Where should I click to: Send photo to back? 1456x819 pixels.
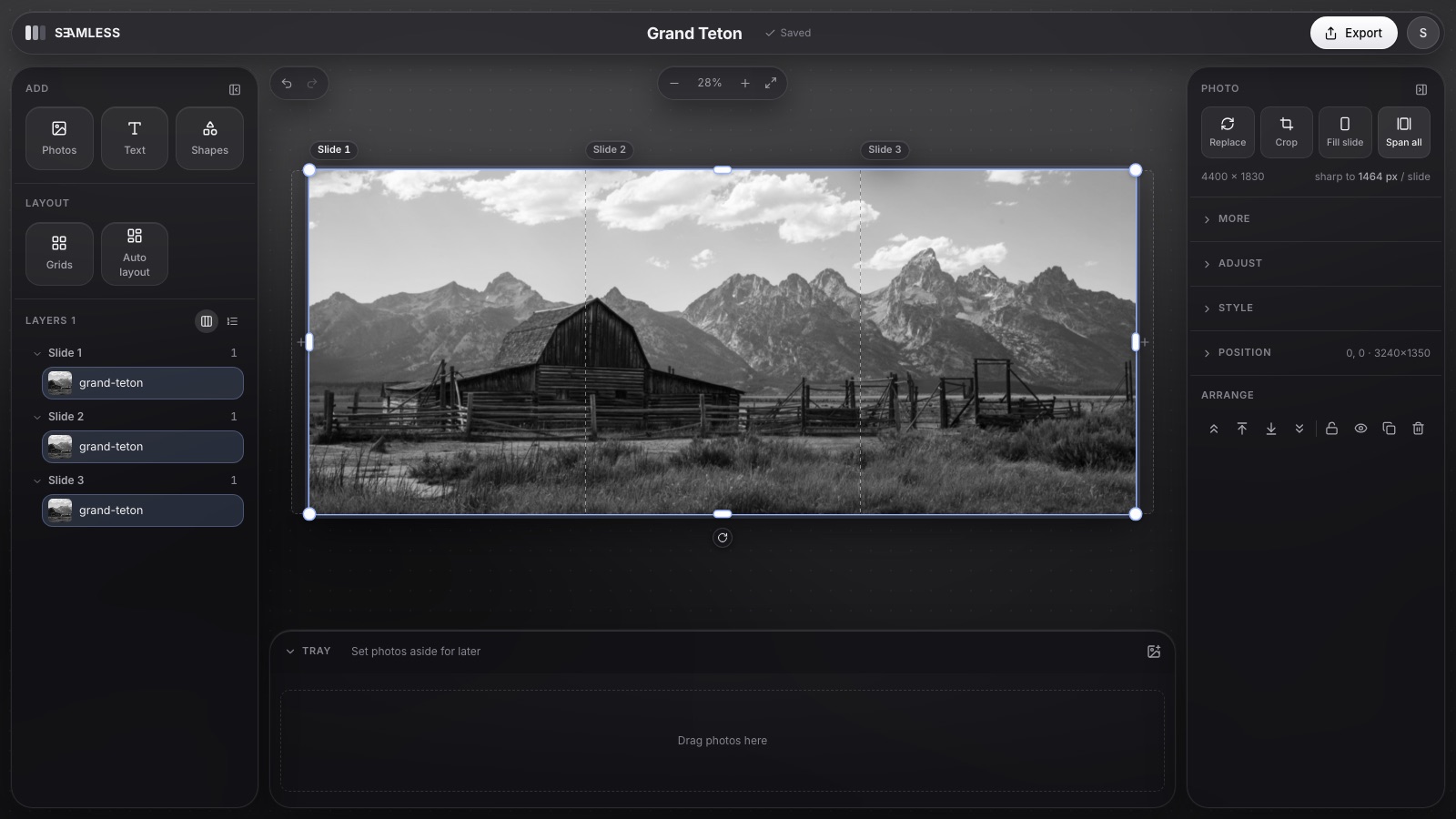[1299, 429]
